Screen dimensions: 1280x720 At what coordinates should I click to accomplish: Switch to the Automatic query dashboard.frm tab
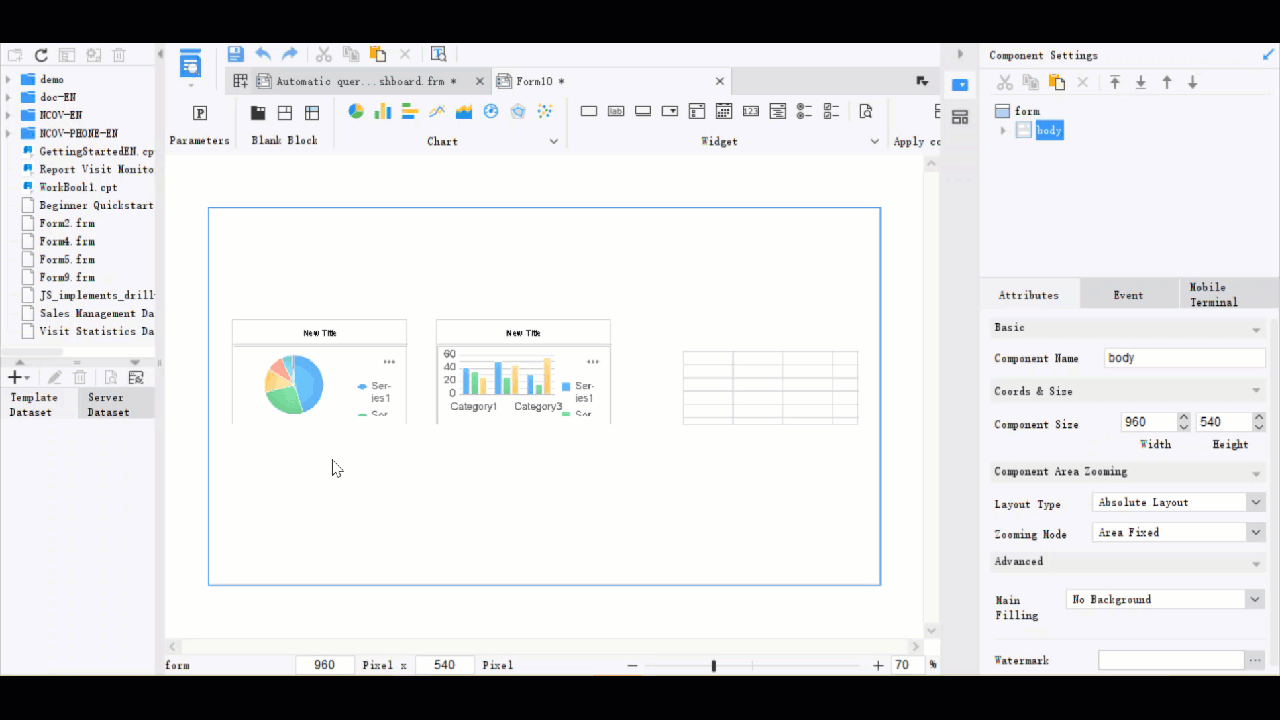[366, 81]
